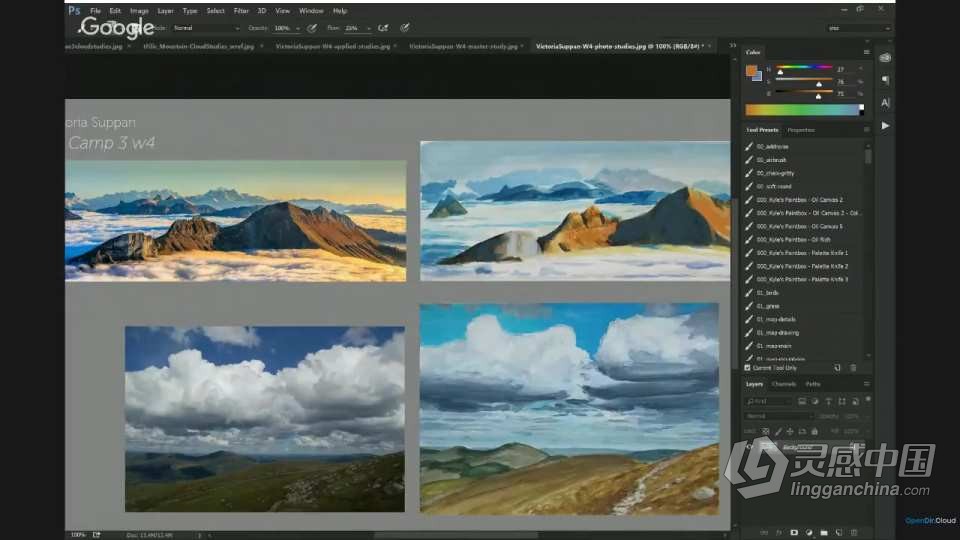Image resolution: width=960 pixels, height=540 pixels.
Task: Open the Filter menu
Action: [241, 11]
